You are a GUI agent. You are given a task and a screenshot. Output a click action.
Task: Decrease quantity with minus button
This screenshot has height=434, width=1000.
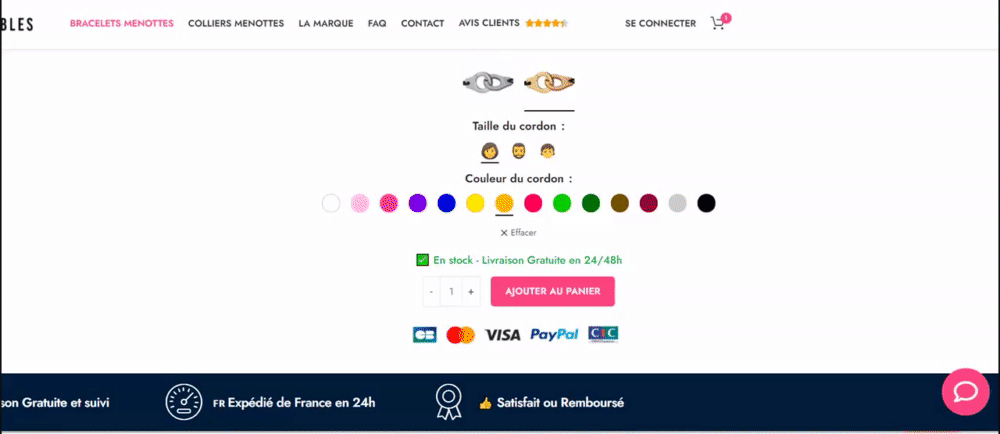(432, 291)
